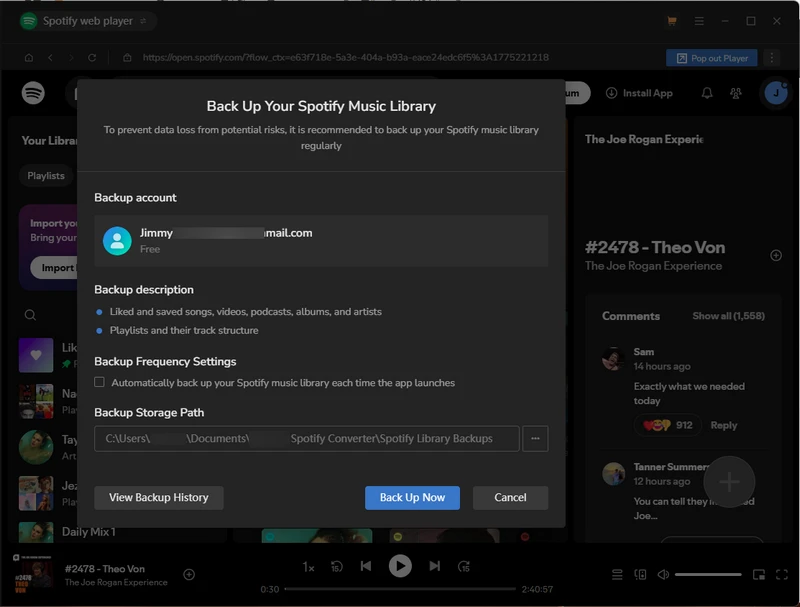Go to the home icon in address bar
800x607 pixels.
[29, 58]
